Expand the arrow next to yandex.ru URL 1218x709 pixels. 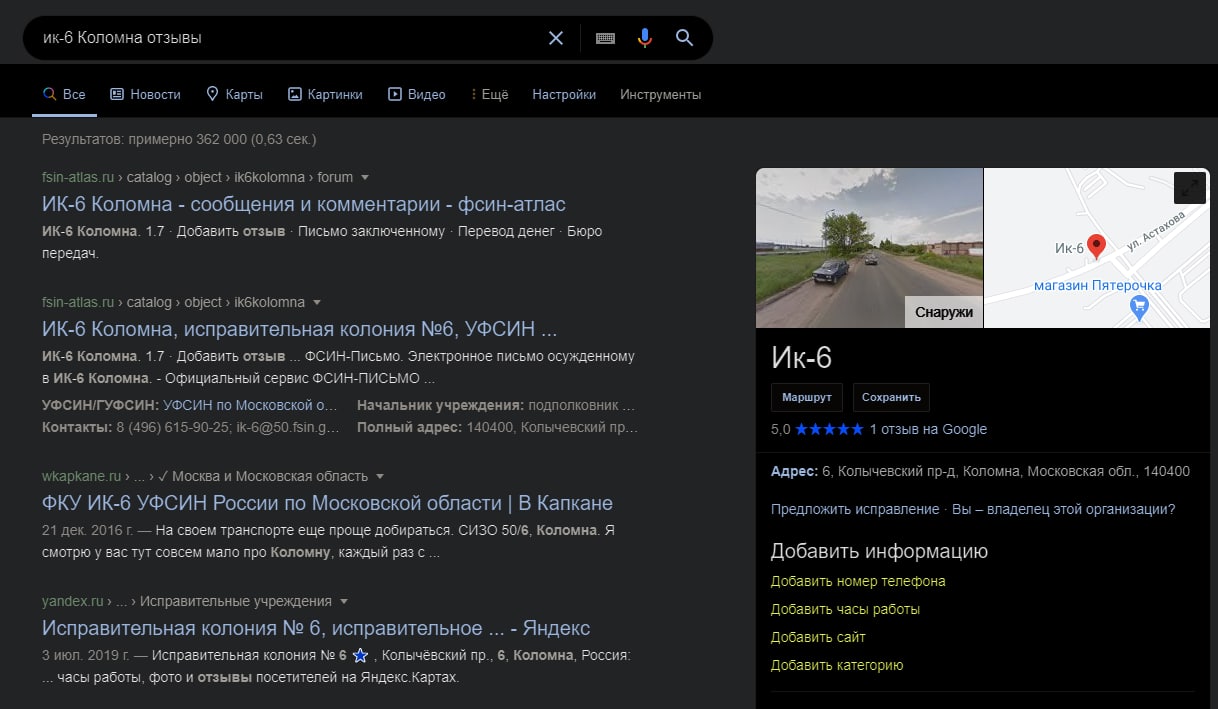(344, 601)
